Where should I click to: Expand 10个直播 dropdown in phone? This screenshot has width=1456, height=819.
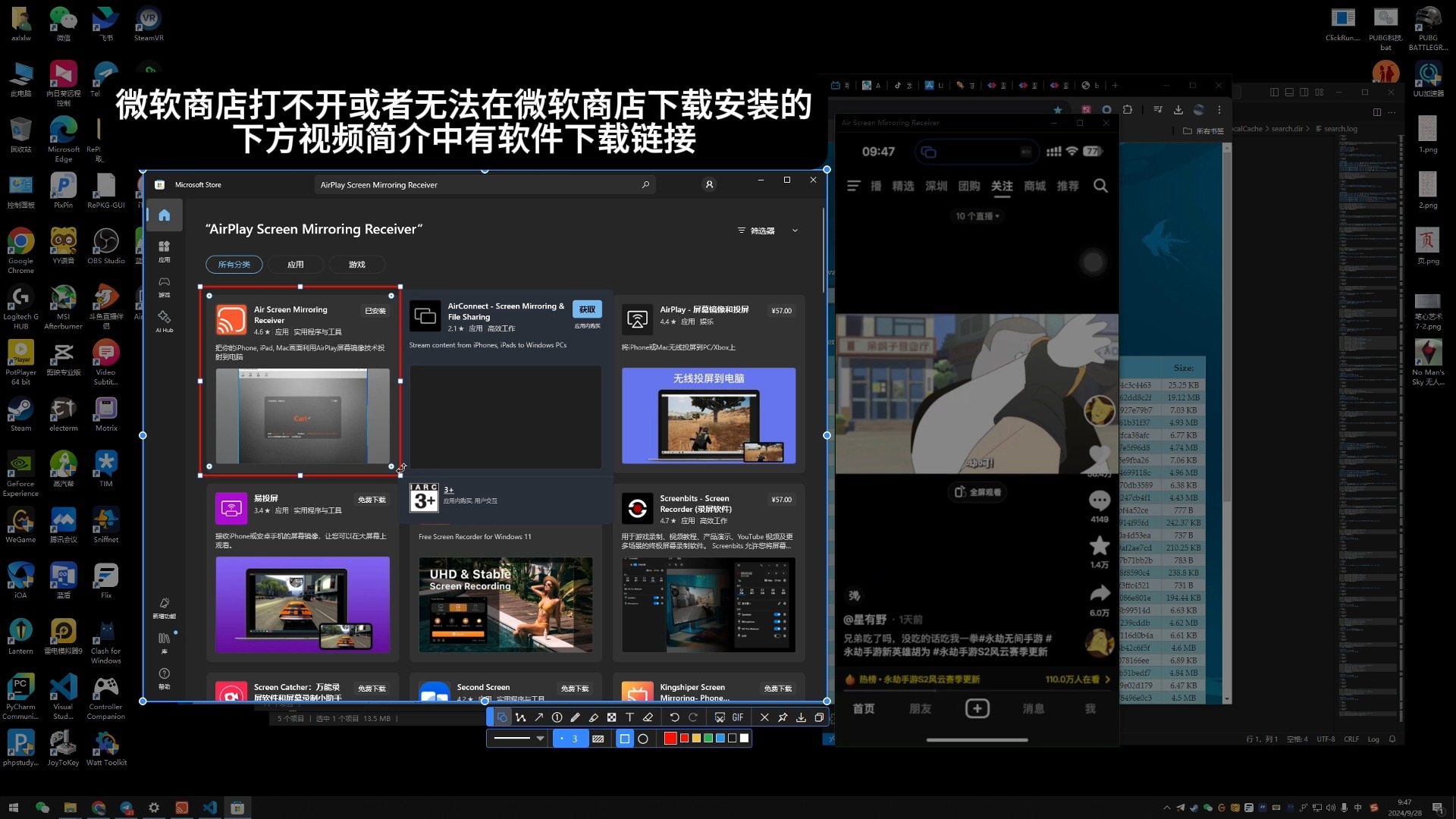977,216
